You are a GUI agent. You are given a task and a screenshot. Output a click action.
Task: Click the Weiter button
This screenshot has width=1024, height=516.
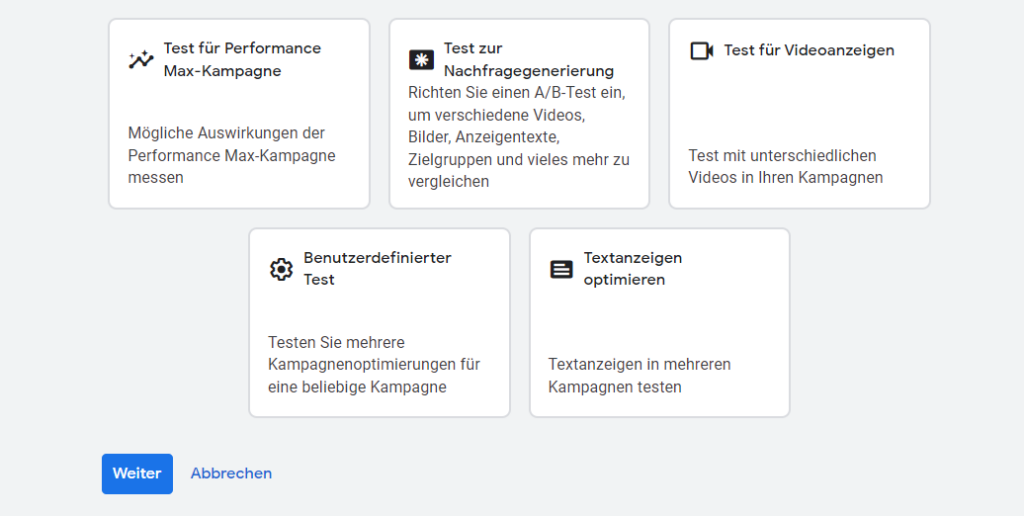[x=137, y=474]
